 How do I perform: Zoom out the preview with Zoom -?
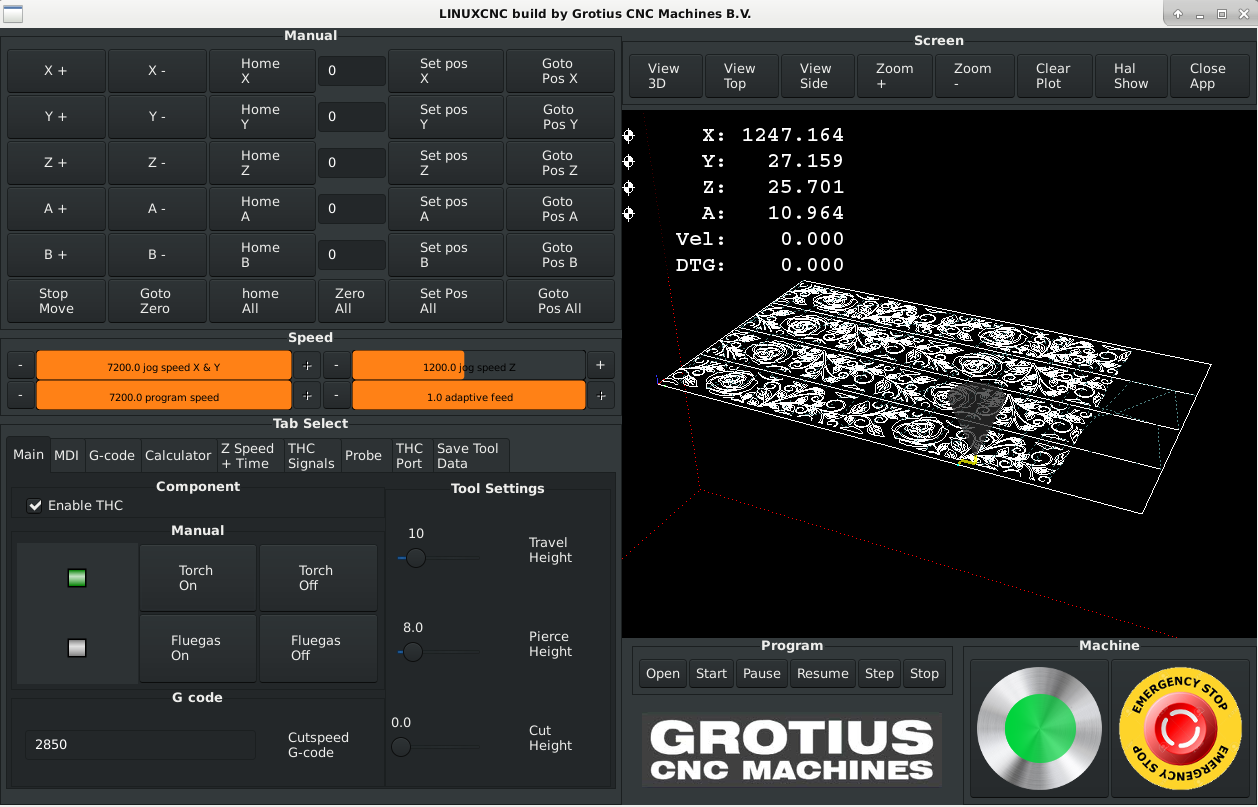[x=973, y=76]
